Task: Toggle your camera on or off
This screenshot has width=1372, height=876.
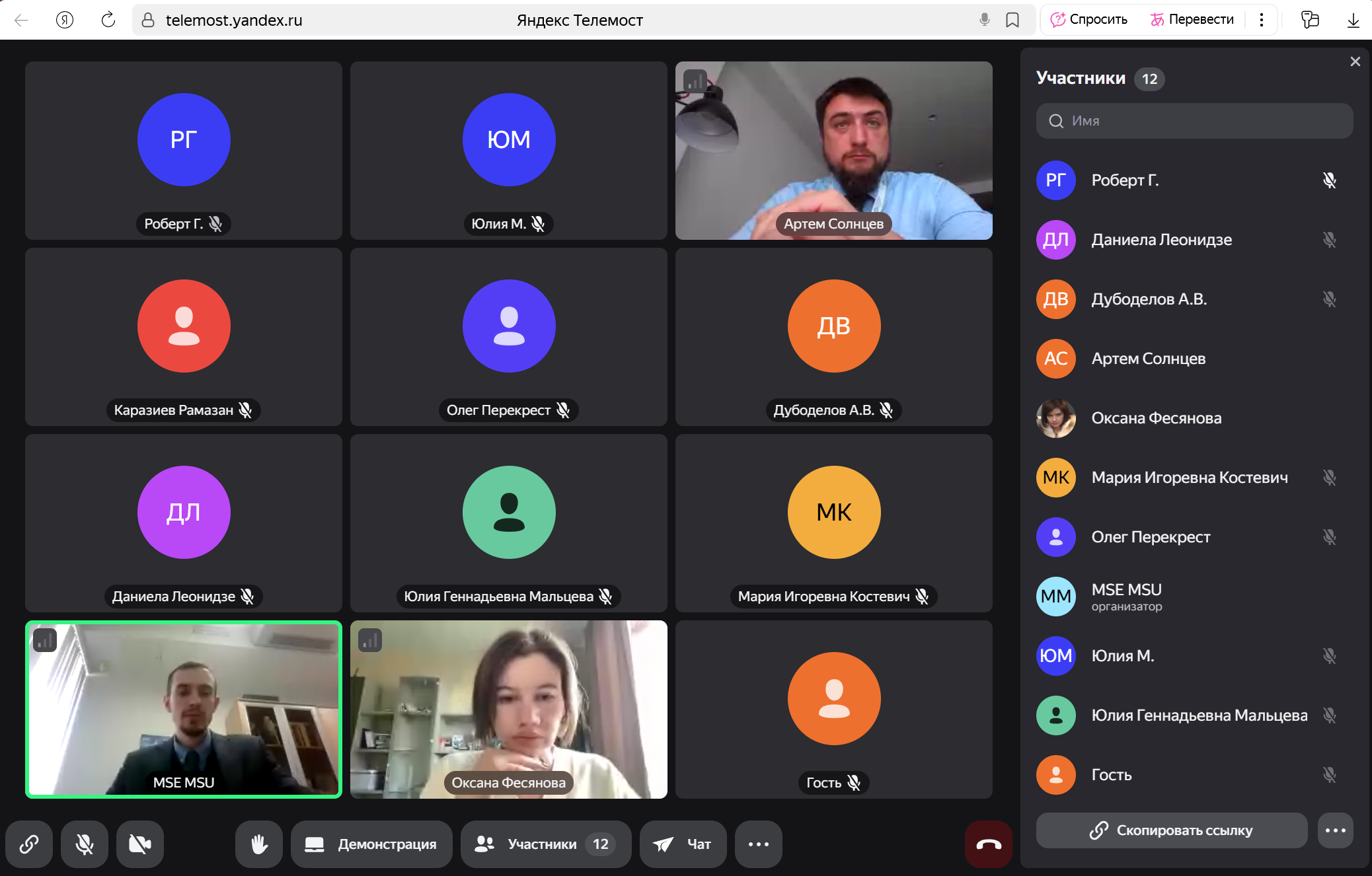Action: tap(140, 844)
